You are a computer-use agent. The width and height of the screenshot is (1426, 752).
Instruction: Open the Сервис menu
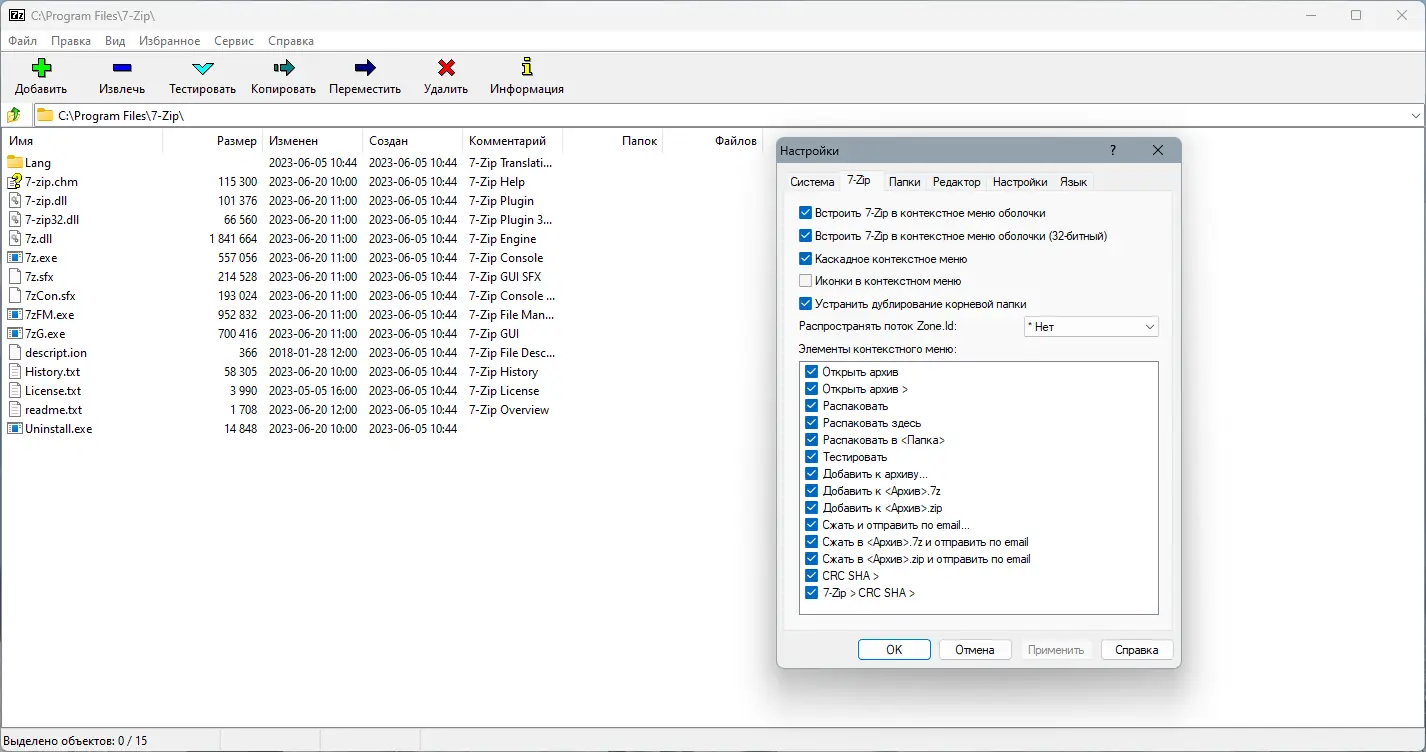tap(234, 41)
